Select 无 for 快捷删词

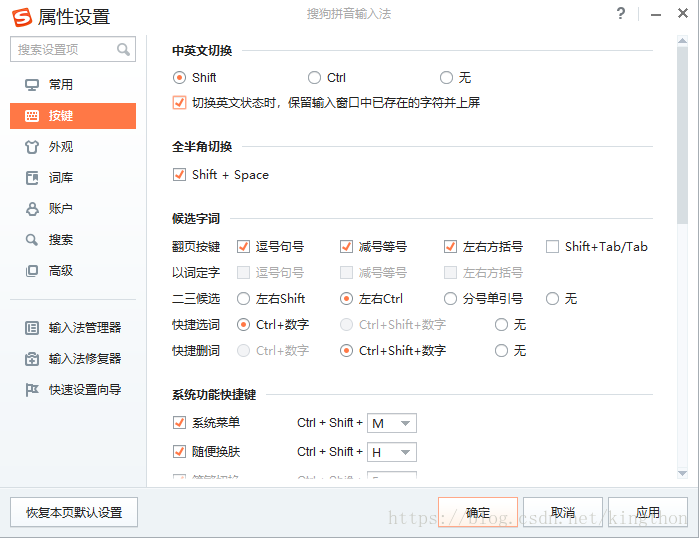[502, 351]
